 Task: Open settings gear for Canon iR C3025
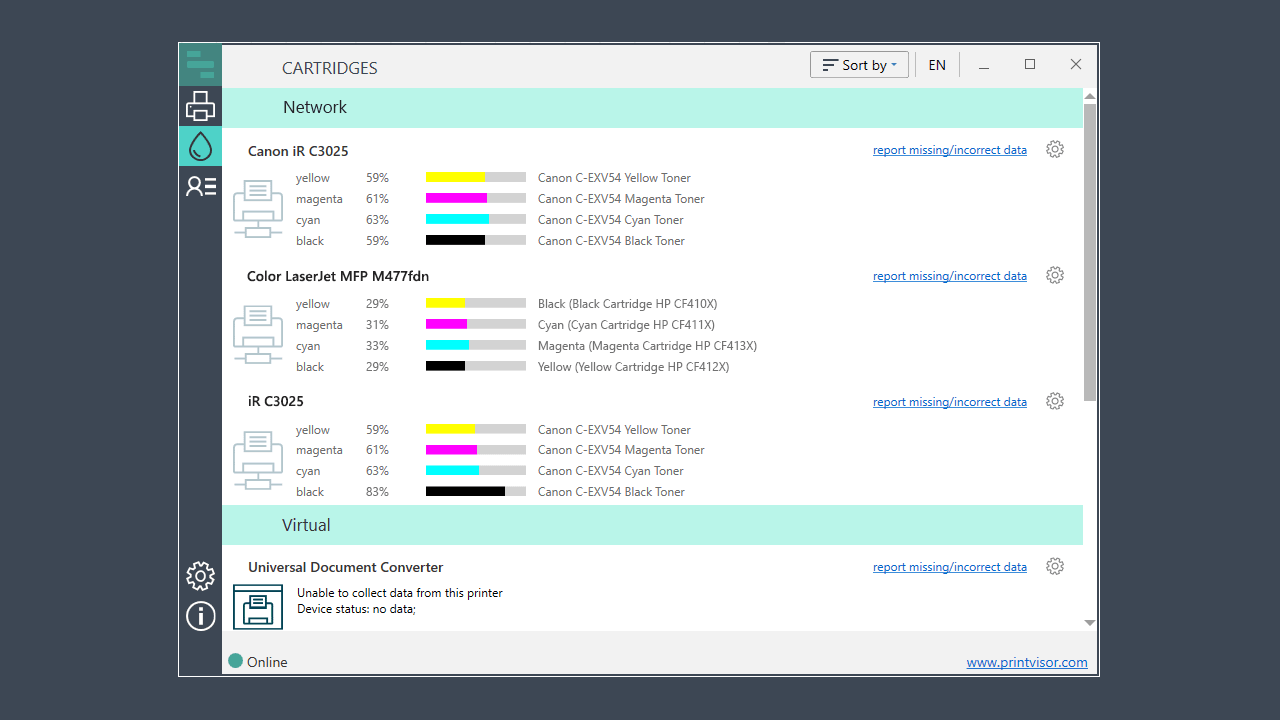click(x=1055, y=150)
